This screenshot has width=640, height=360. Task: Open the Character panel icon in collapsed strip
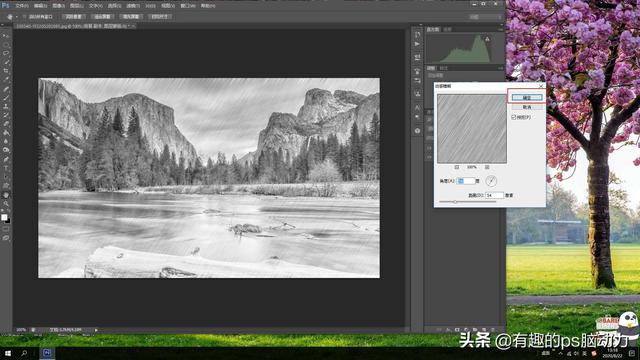coord(417,108)
